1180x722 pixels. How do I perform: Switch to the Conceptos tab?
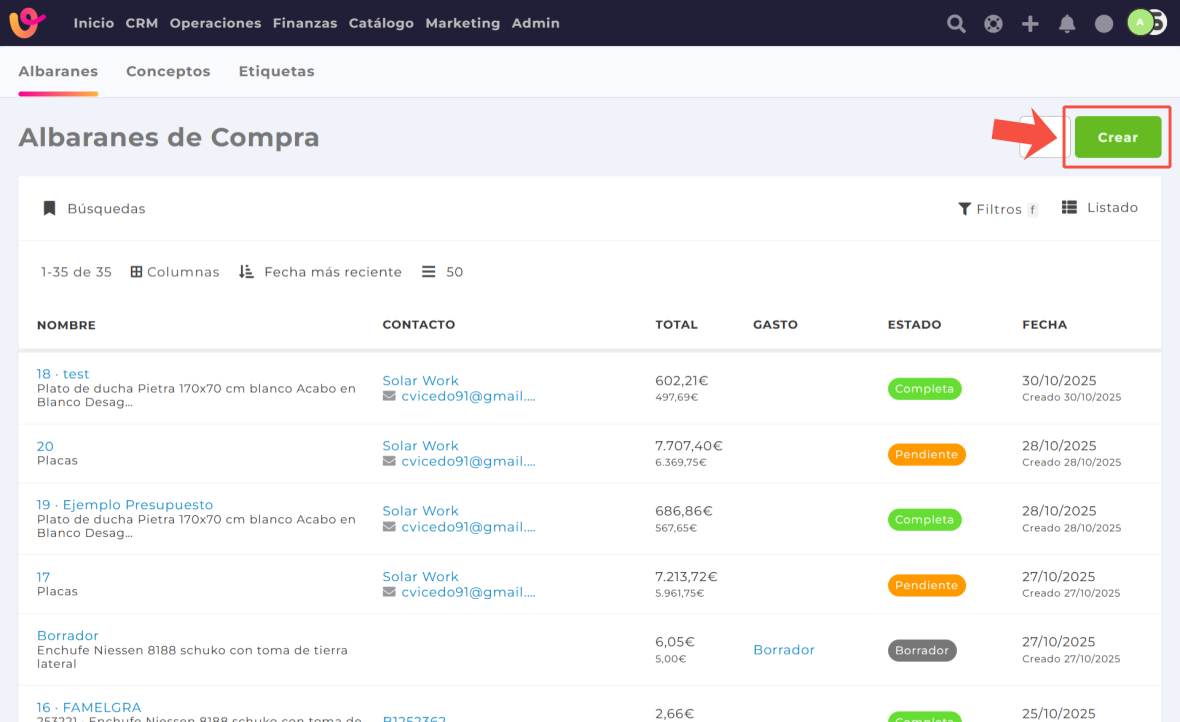click(168, 72)
